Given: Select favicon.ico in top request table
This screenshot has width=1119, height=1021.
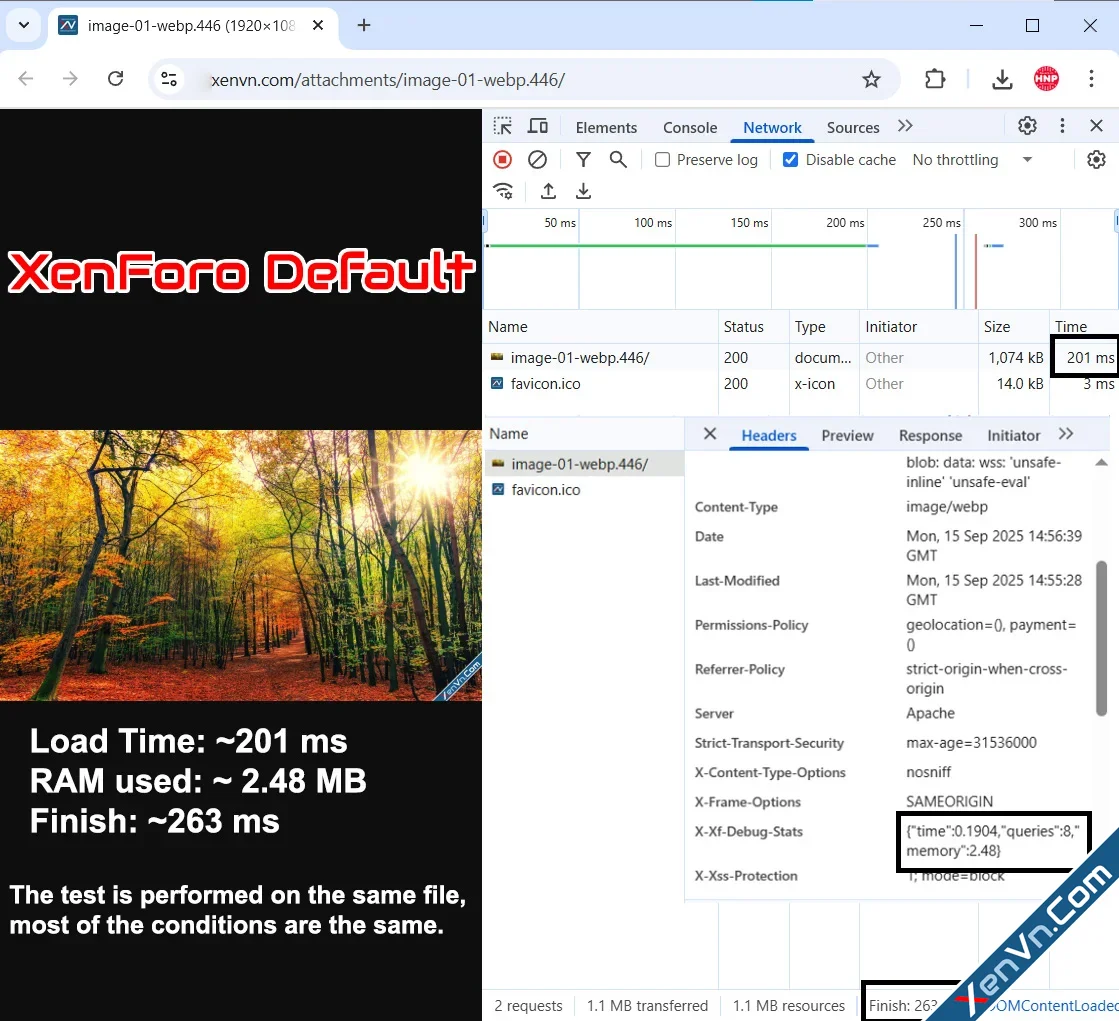Looking at the screenshot, I should [x=545, y=384].
